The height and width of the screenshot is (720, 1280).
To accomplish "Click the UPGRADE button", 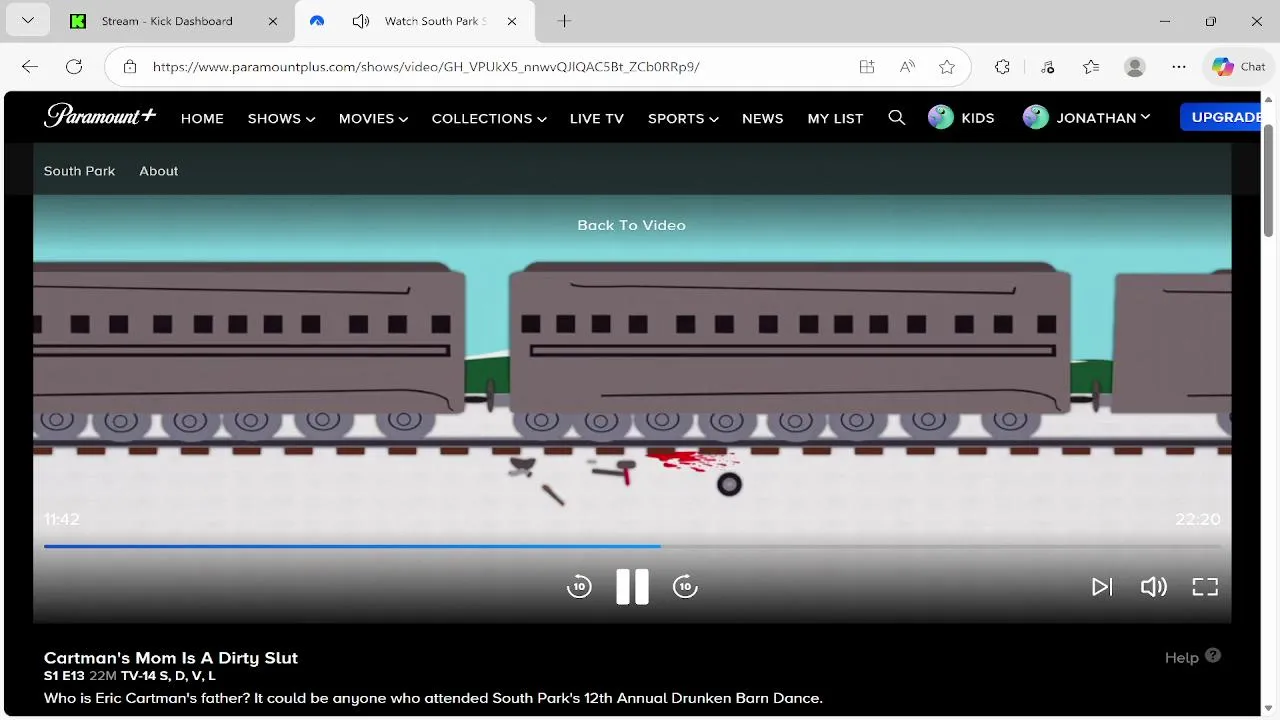I will [x=1221, y=117].
